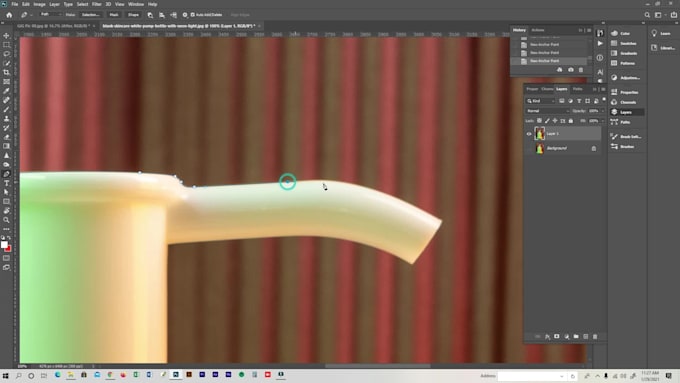Delete layer with Layers panel trash icon
The height and width of the screenshot is (383, 680).
tap(595, 337)
